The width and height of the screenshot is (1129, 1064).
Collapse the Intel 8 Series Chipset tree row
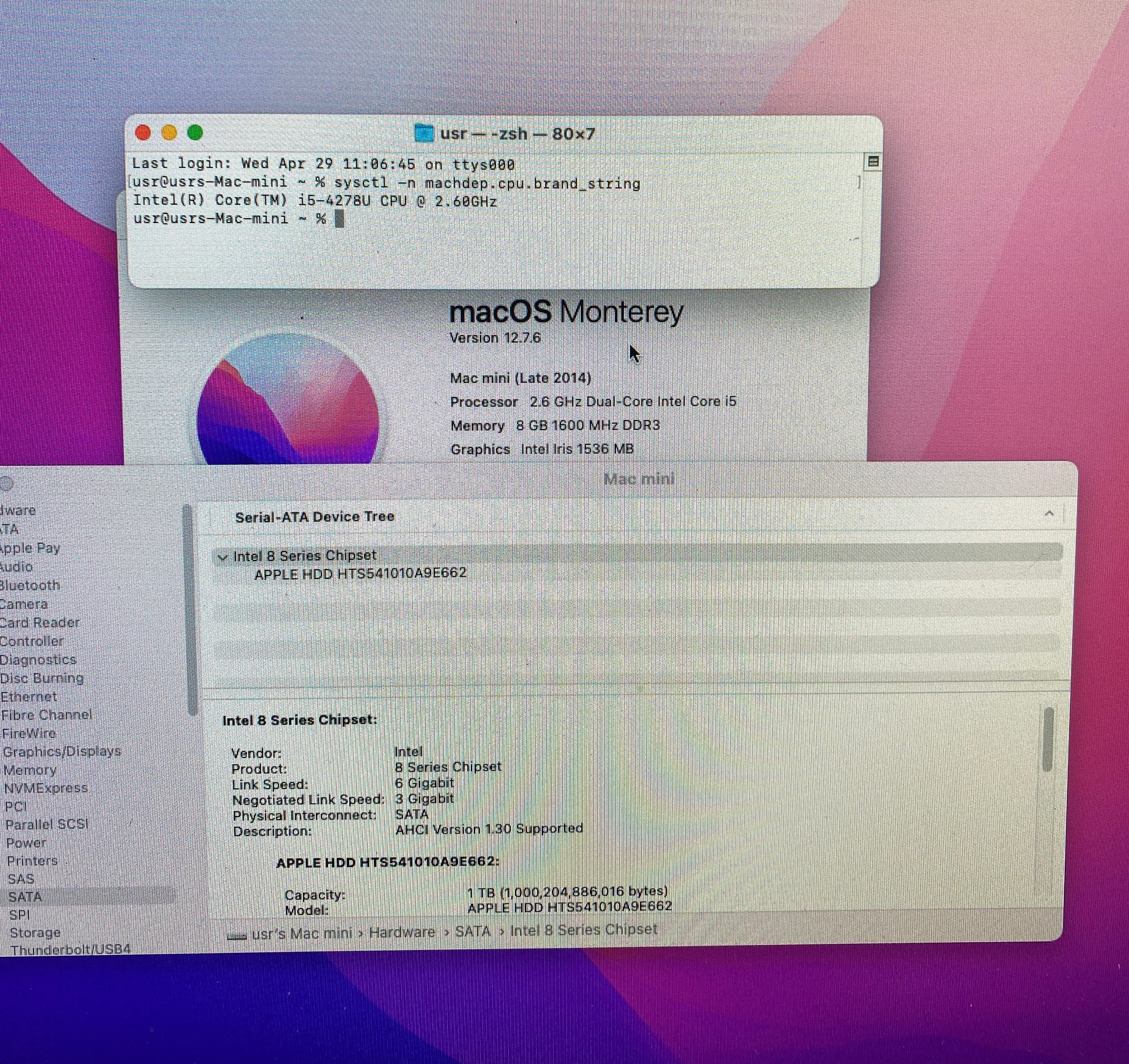[x=223, y=557]
